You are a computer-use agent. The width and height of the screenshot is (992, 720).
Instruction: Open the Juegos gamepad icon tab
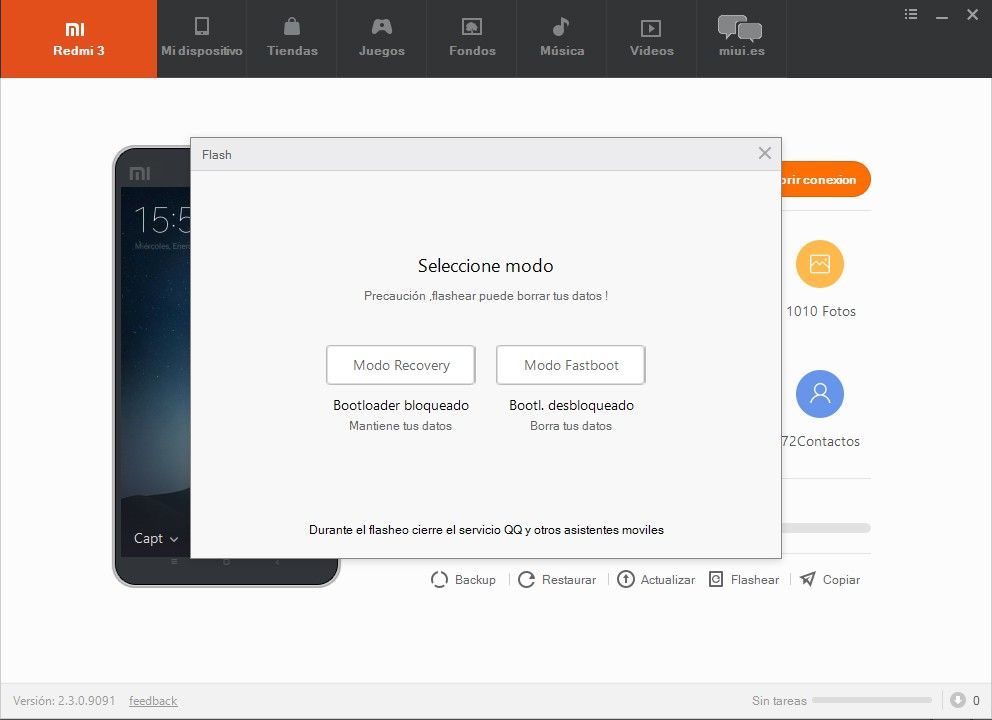[381, 27]
